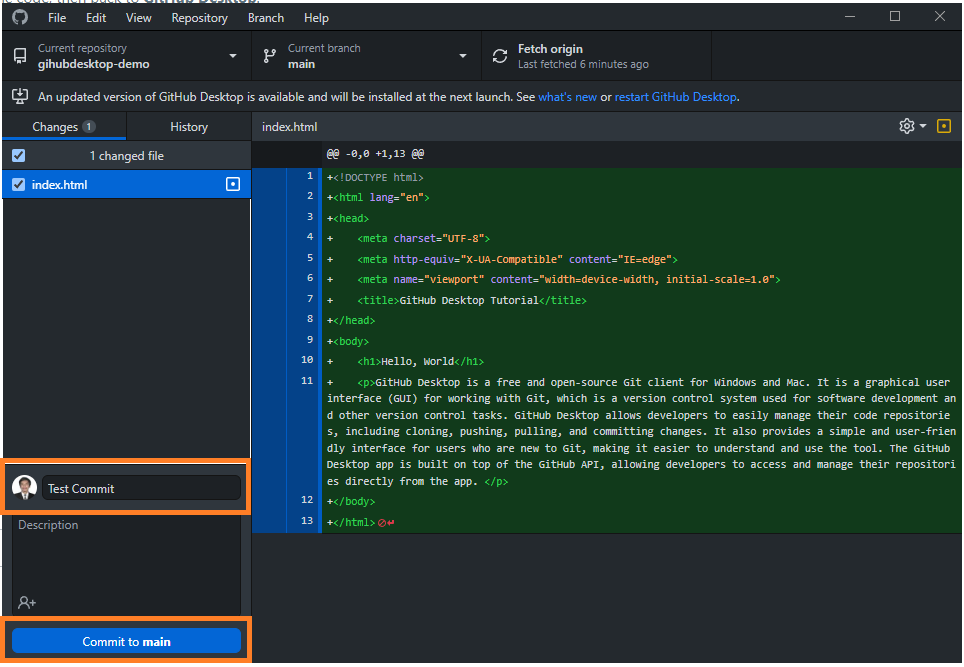
Task: Click the Test Commit summary field
Action: (x=141, y=488)
